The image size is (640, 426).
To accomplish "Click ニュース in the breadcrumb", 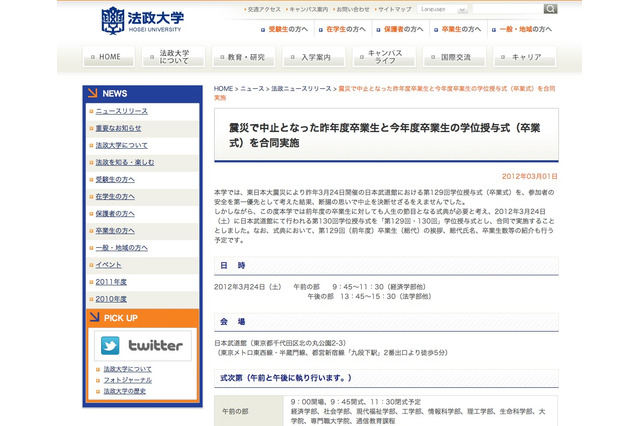I will pyautogui.click(x=252, y=89).
